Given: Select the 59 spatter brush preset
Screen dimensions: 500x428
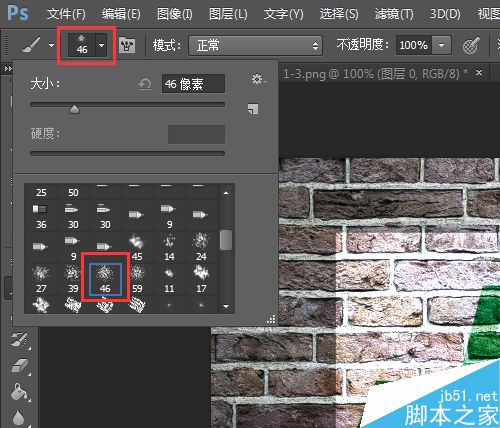Looking at the screenshot, I should coord(137,280).
